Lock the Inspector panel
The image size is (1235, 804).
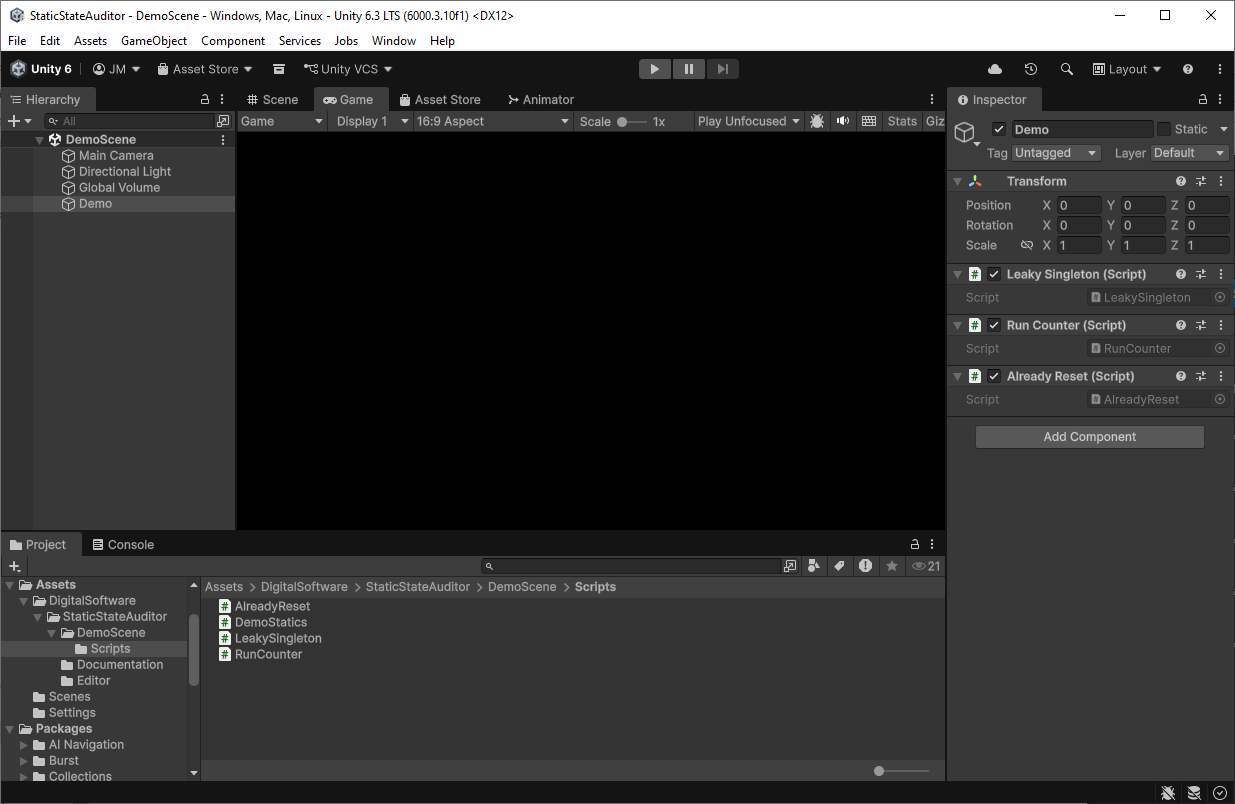pyautogui.click(x=1203, y=100)
